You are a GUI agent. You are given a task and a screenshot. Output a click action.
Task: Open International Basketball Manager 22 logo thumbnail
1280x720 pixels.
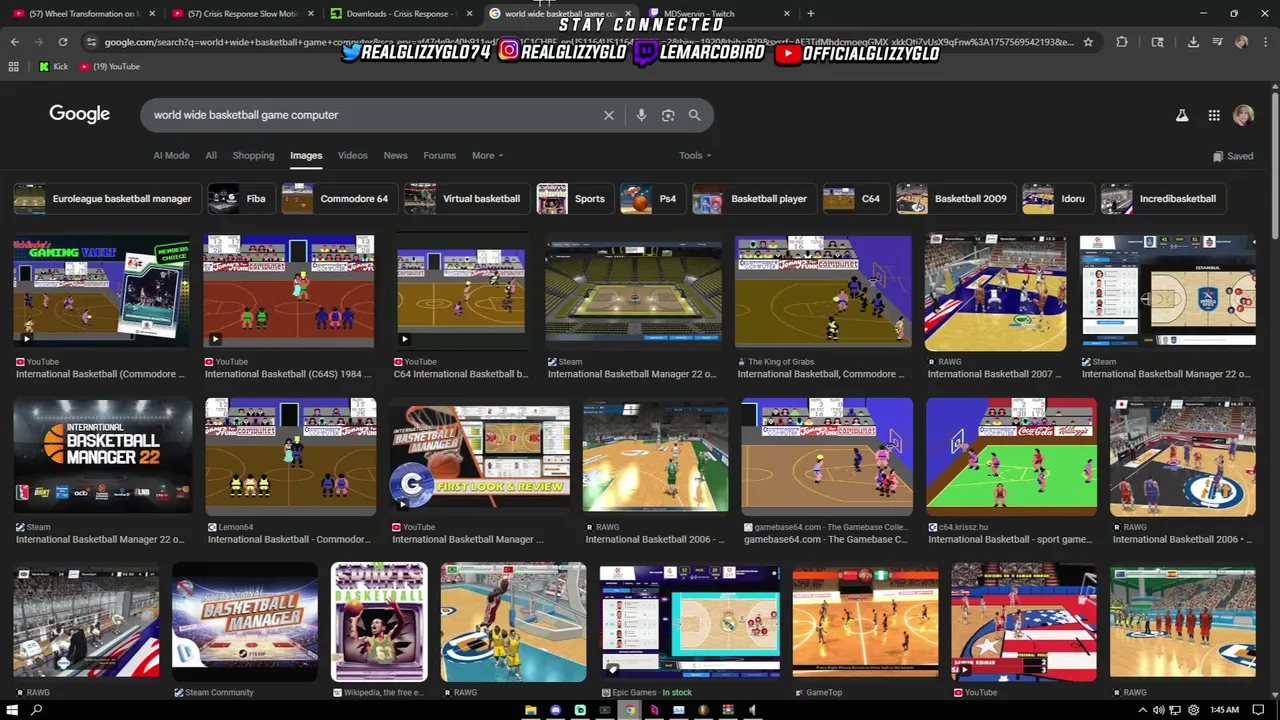[x=102, y=456]
